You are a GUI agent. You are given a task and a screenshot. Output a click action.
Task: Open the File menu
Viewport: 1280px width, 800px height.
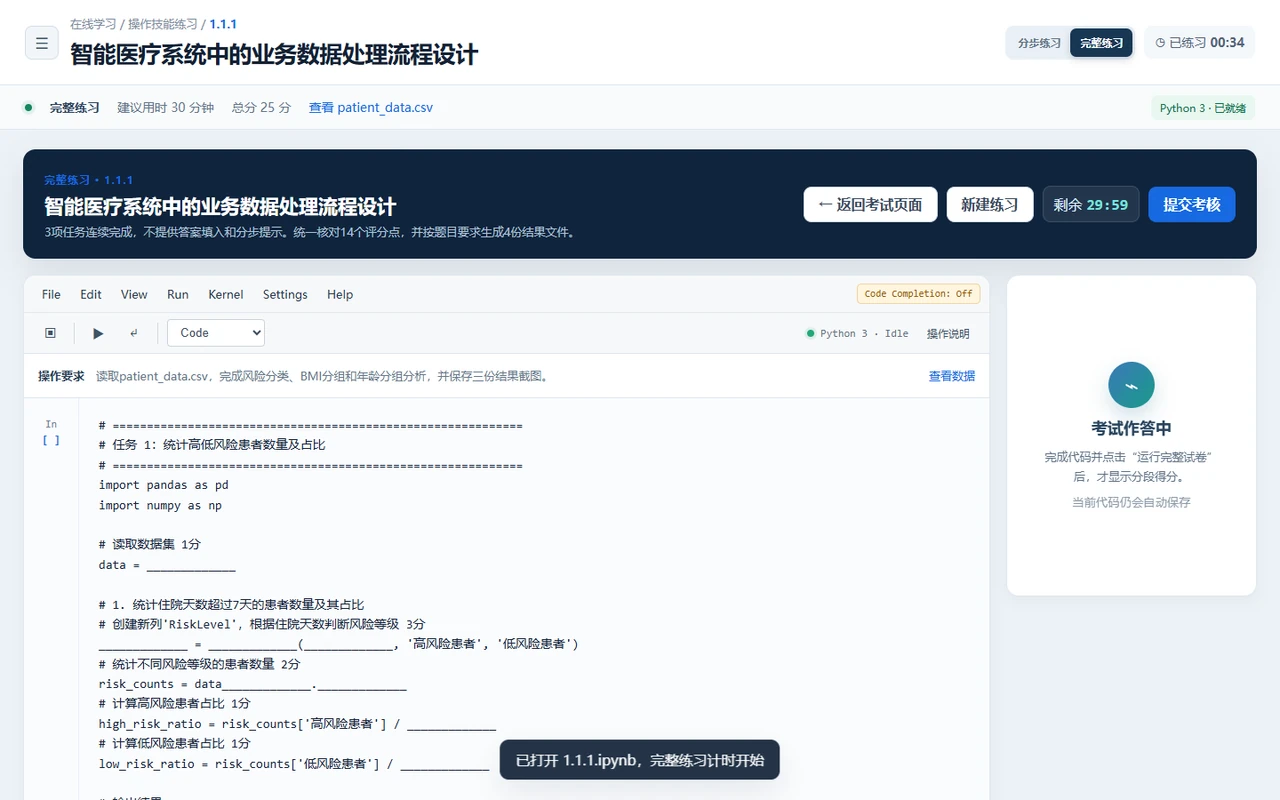(x=51, y=294)
